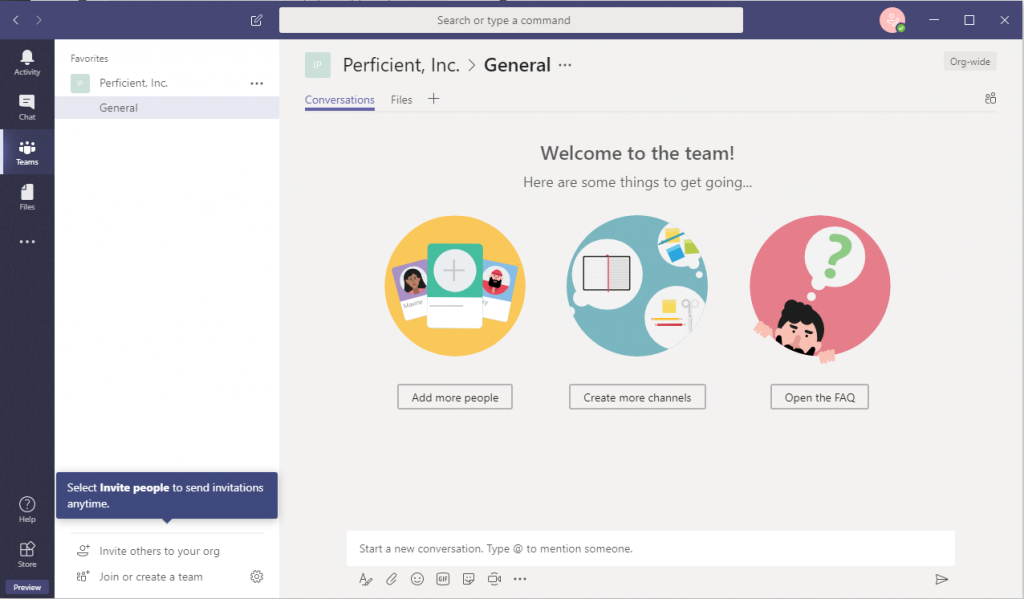This screenshot has height=599, width=1024.
Task: Send the message with the arrow icon
Action: [x=941, y=579]
